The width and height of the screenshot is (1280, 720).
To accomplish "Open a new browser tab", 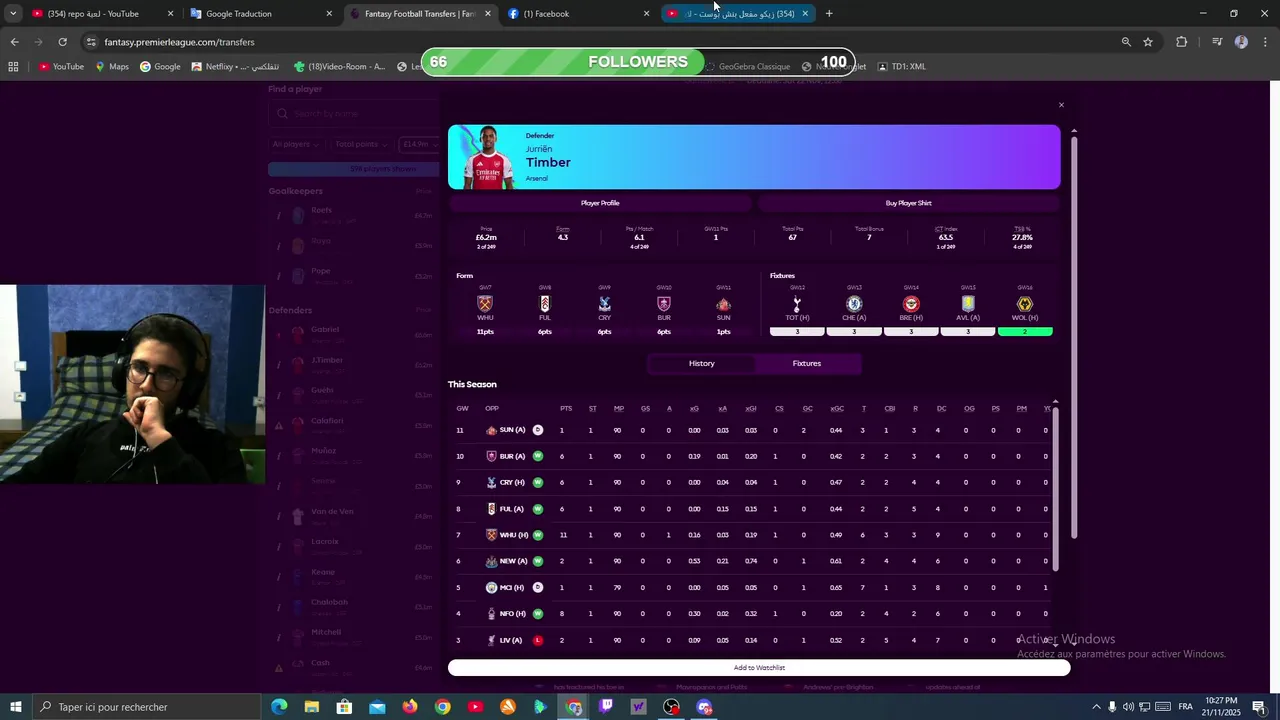I will tap(829, 14).
